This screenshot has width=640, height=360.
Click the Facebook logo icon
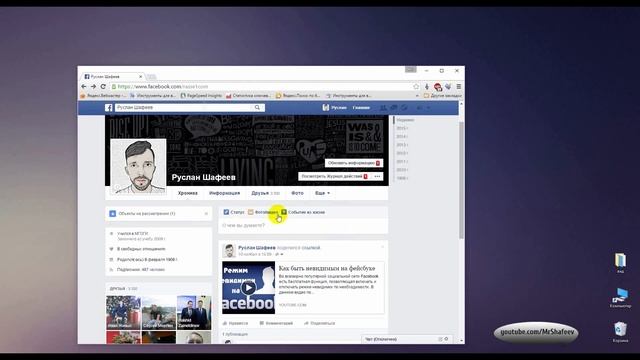pyautogui.click(x=109, y=107)
